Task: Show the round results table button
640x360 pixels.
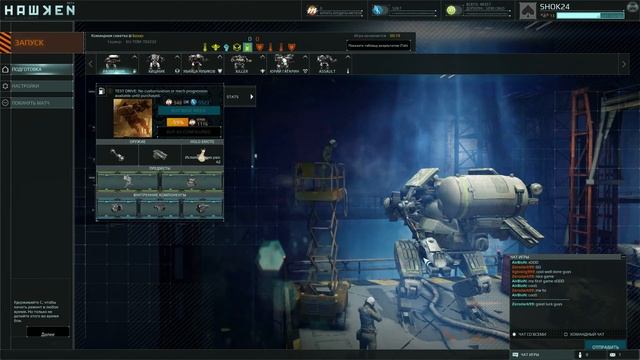Action: pos(378,46)
